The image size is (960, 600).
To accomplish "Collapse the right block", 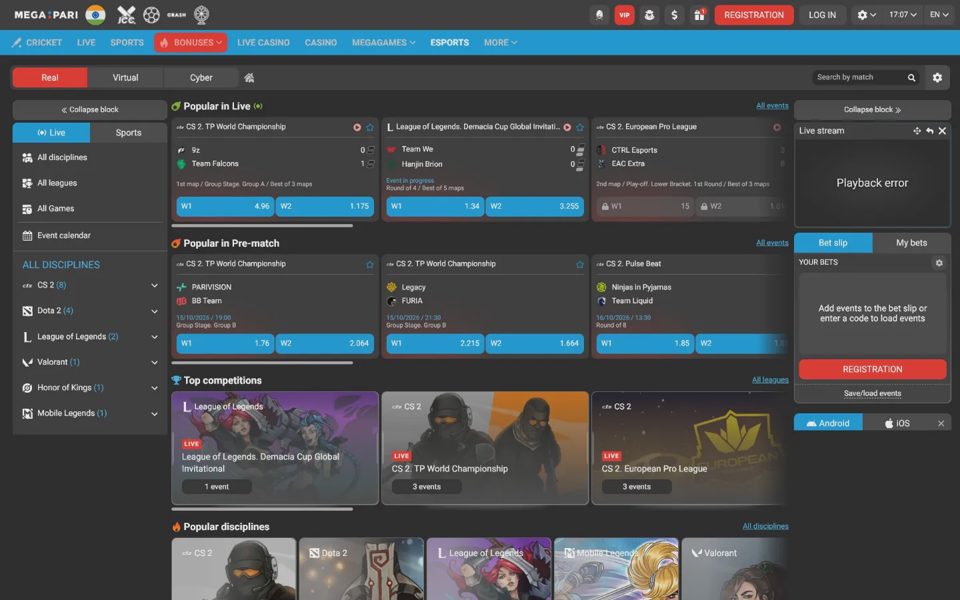I will [x=872, y=110].
